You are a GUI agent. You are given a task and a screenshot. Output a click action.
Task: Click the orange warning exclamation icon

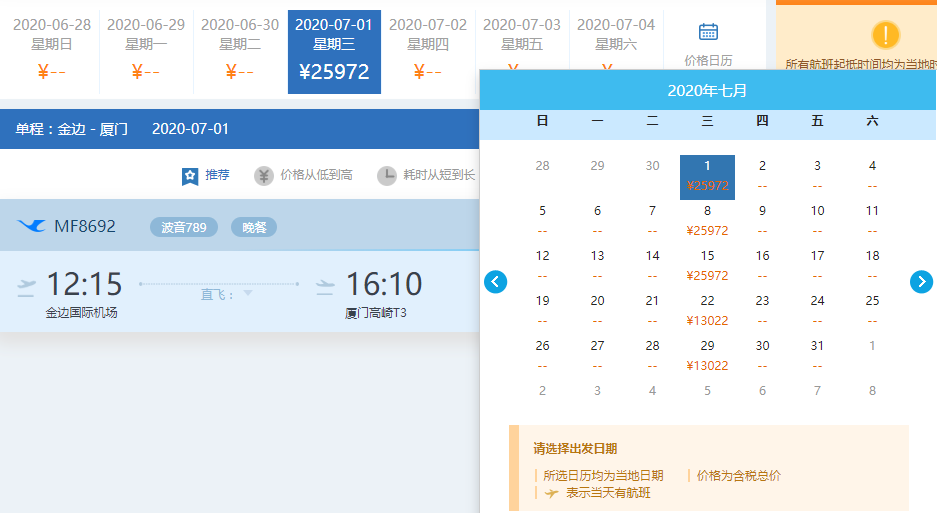point(886,35)
